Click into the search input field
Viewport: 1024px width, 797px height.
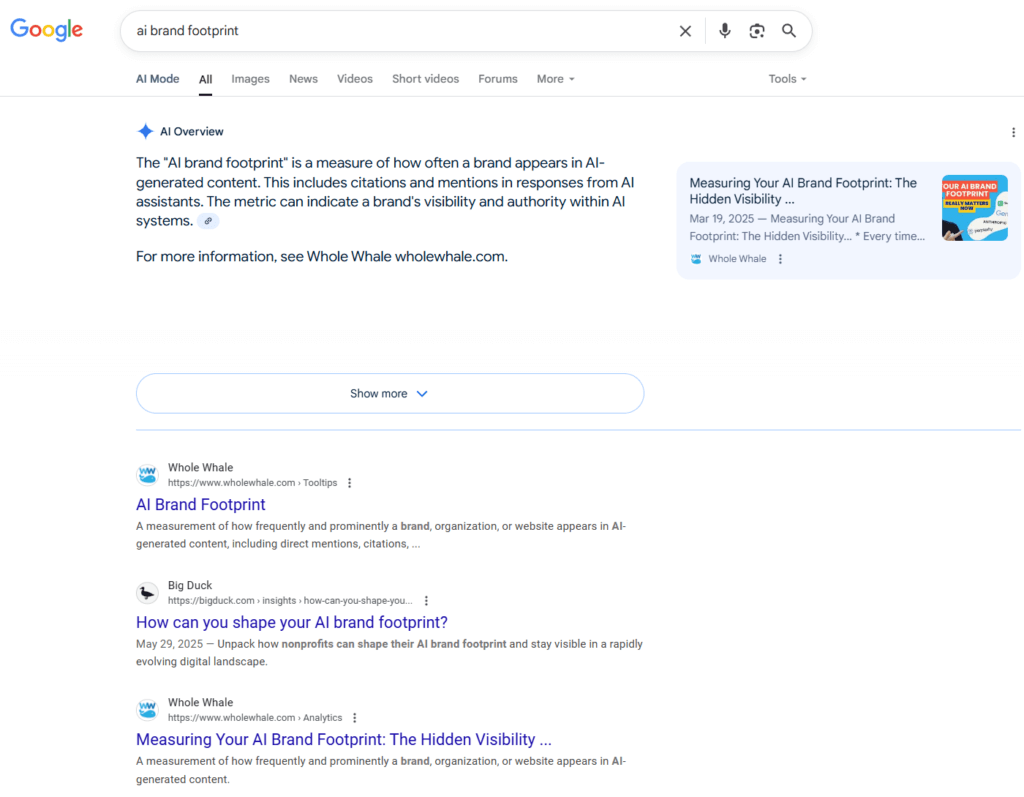[x=400, y=31]
